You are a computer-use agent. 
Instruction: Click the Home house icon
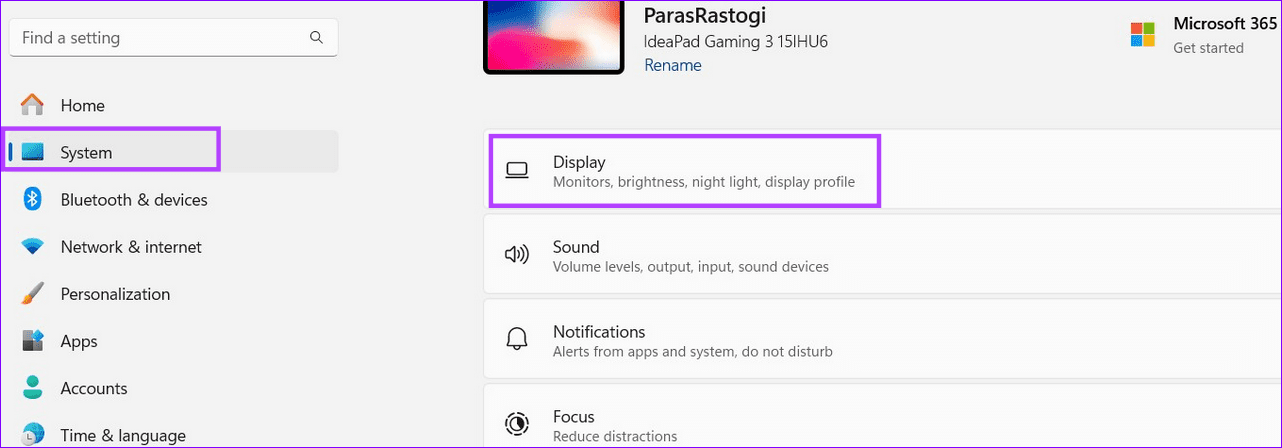tap(33, 105)
